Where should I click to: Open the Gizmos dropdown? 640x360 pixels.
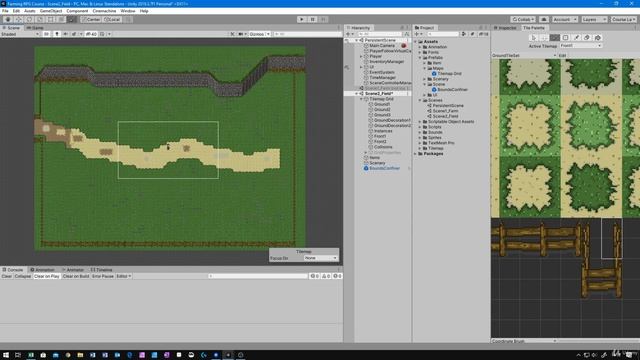pos(260,34)
